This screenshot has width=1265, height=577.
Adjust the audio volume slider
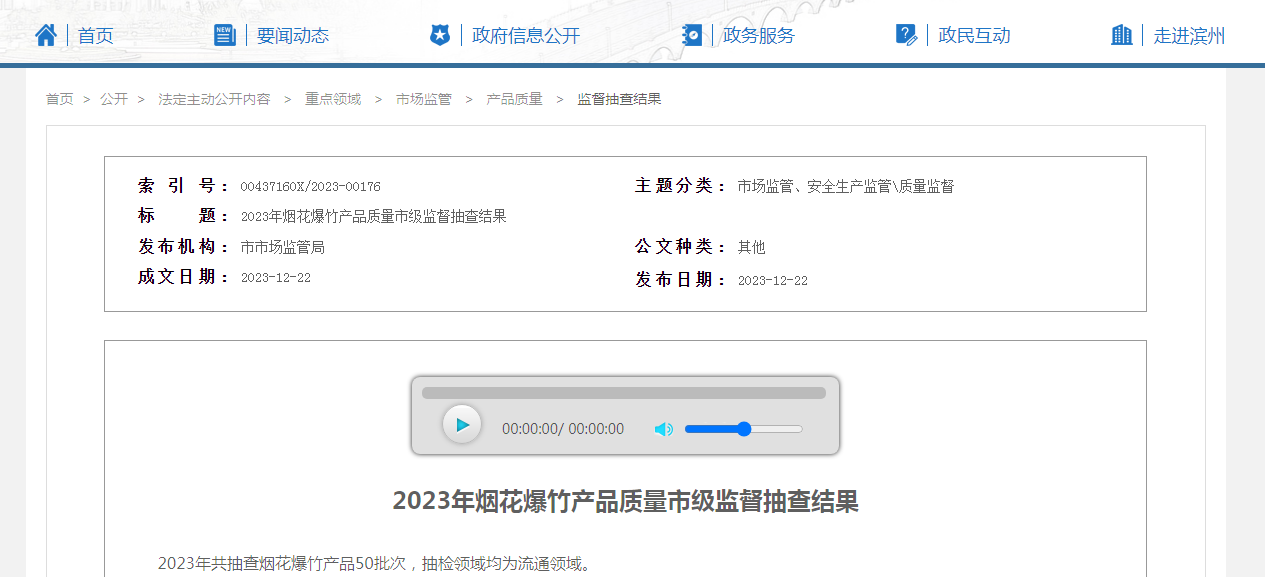point(743,429)
